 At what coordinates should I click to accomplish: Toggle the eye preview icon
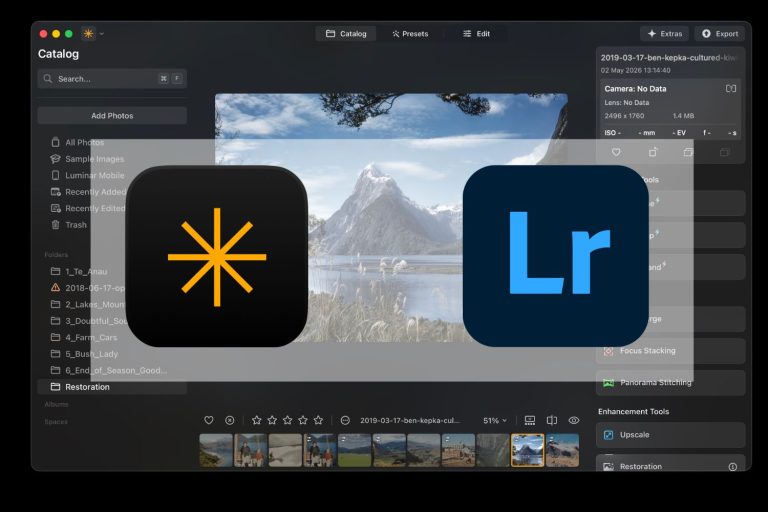[574, 420]
